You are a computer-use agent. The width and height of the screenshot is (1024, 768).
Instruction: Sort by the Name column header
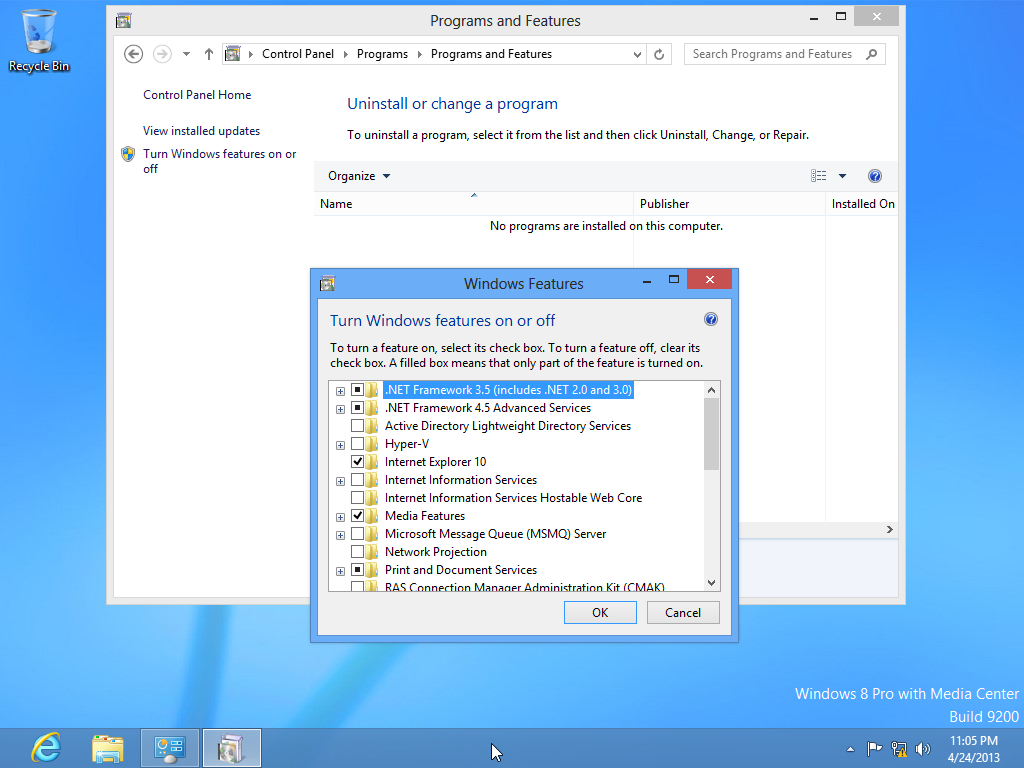pyautogui.click(x=473, y=204)
